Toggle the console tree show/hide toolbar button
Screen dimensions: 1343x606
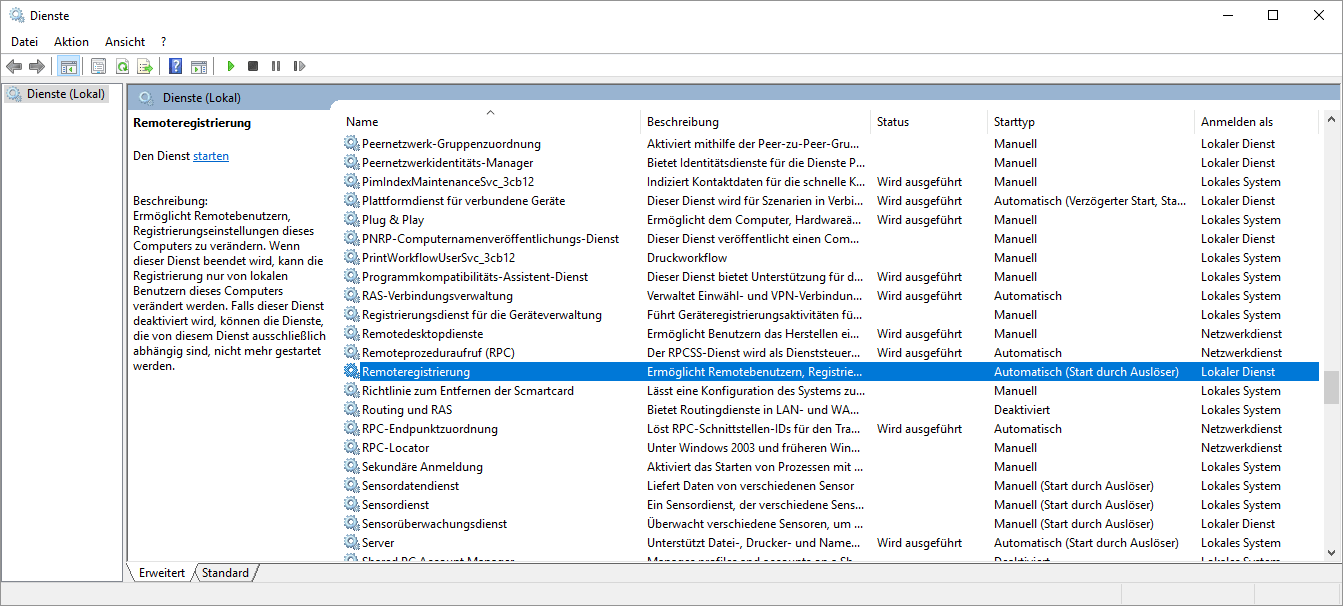click(69, 66)
